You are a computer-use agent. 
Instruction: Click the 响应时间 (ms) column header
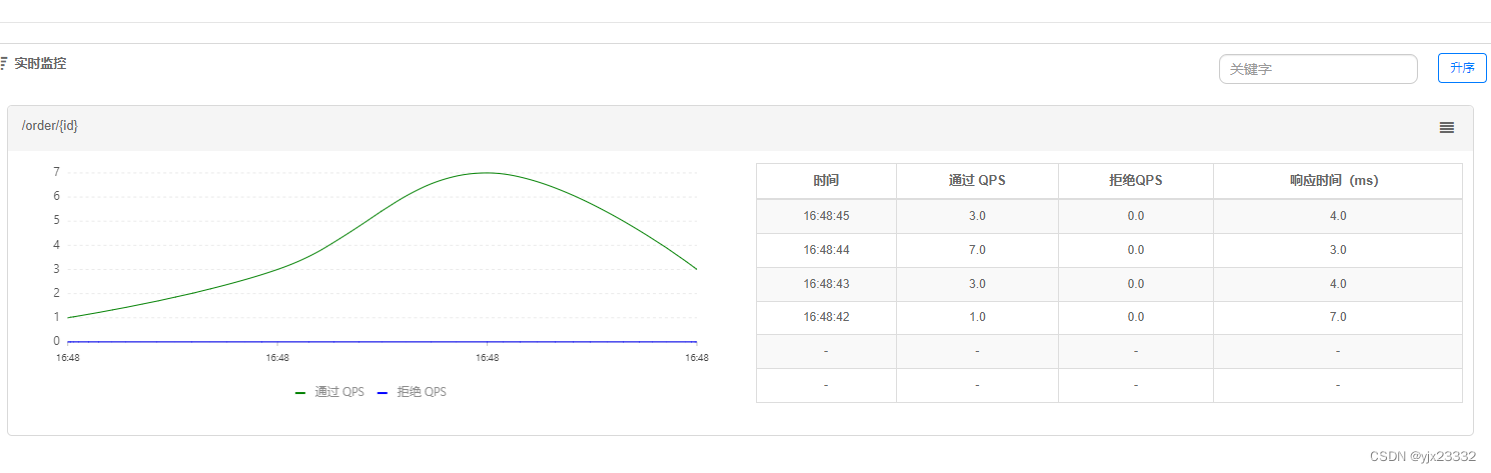[1338, 181]
